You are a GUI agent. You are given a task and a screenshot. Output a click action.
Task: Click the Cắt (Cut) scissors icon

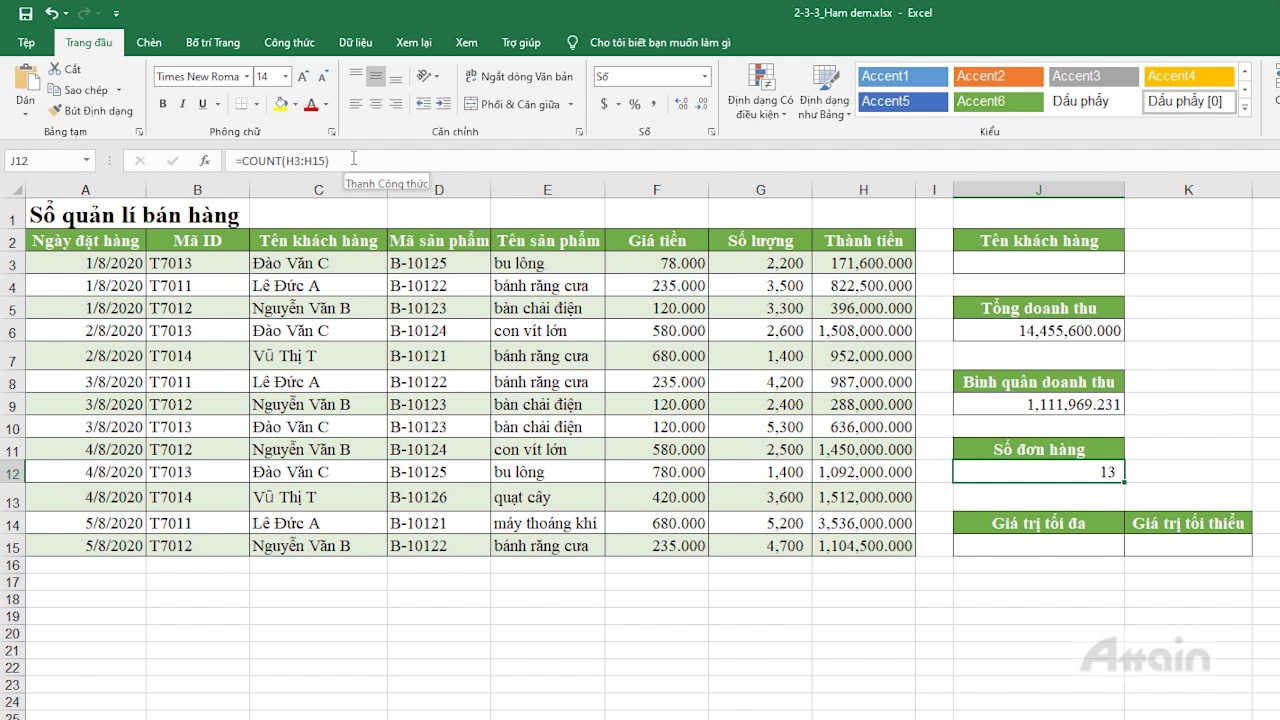56,69
